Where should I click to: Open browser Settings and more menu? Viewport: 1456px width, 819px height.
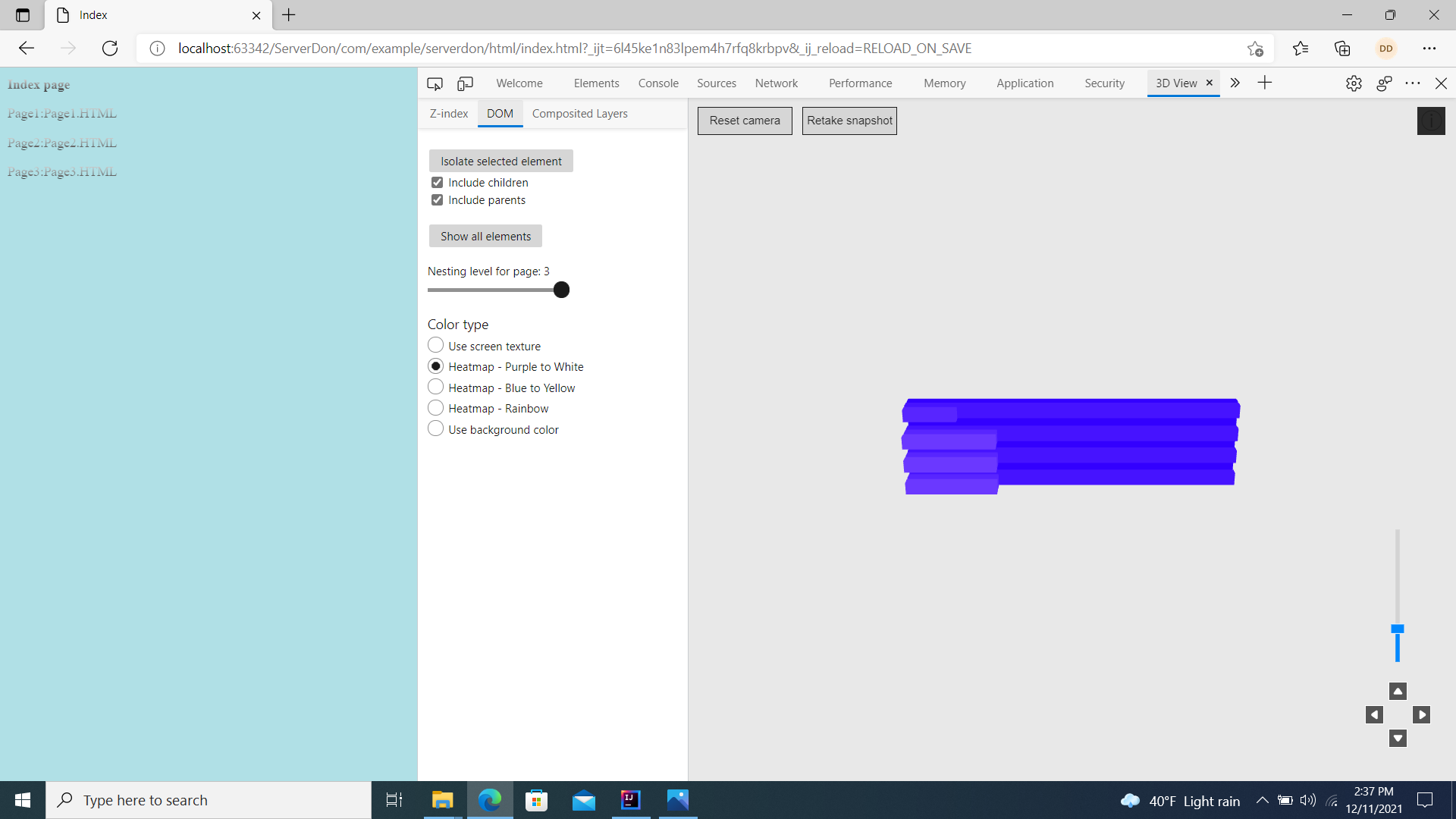(x=1429, y=49)
